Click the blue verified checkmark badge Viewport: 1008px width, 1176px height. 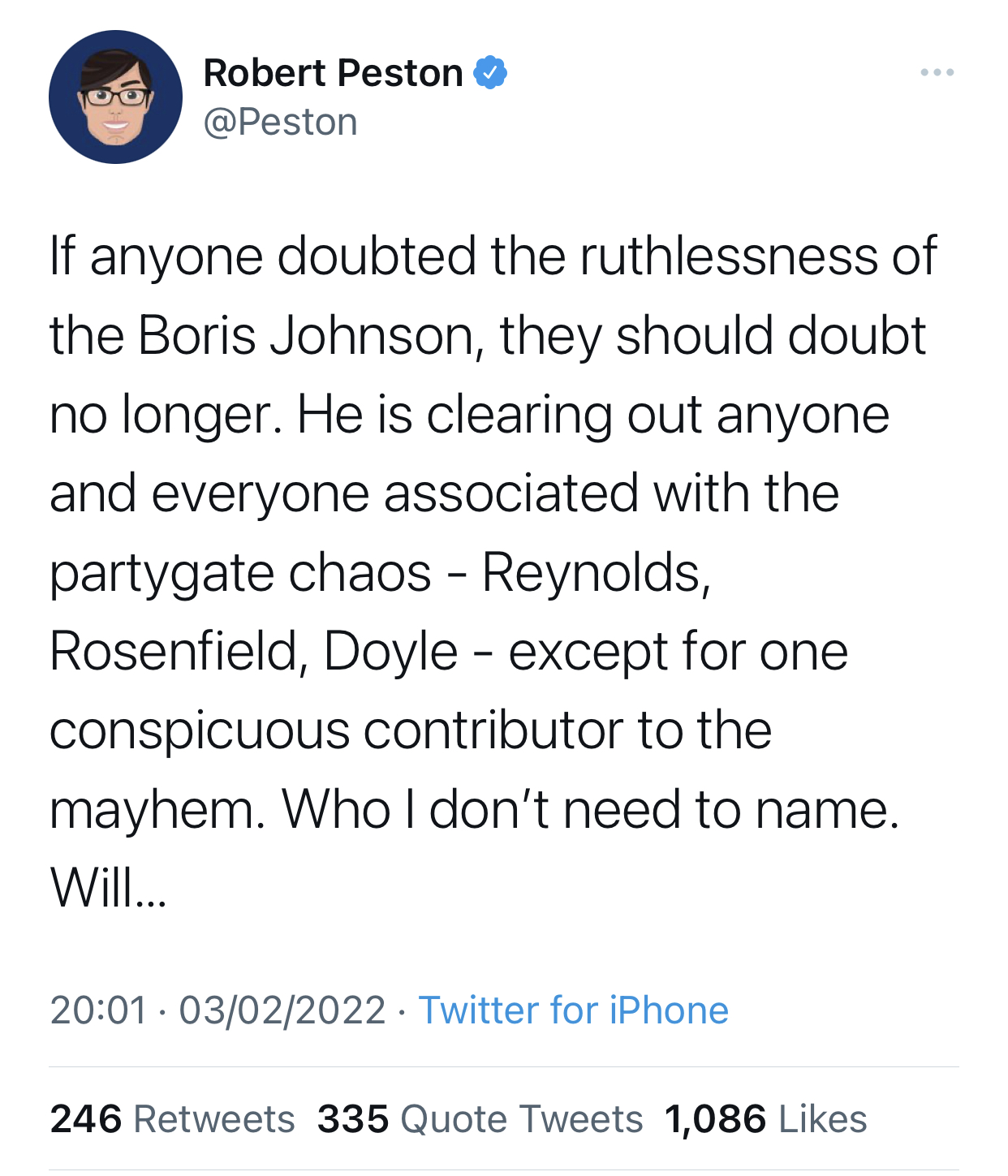pyautogui.click(x=490, y=73)
